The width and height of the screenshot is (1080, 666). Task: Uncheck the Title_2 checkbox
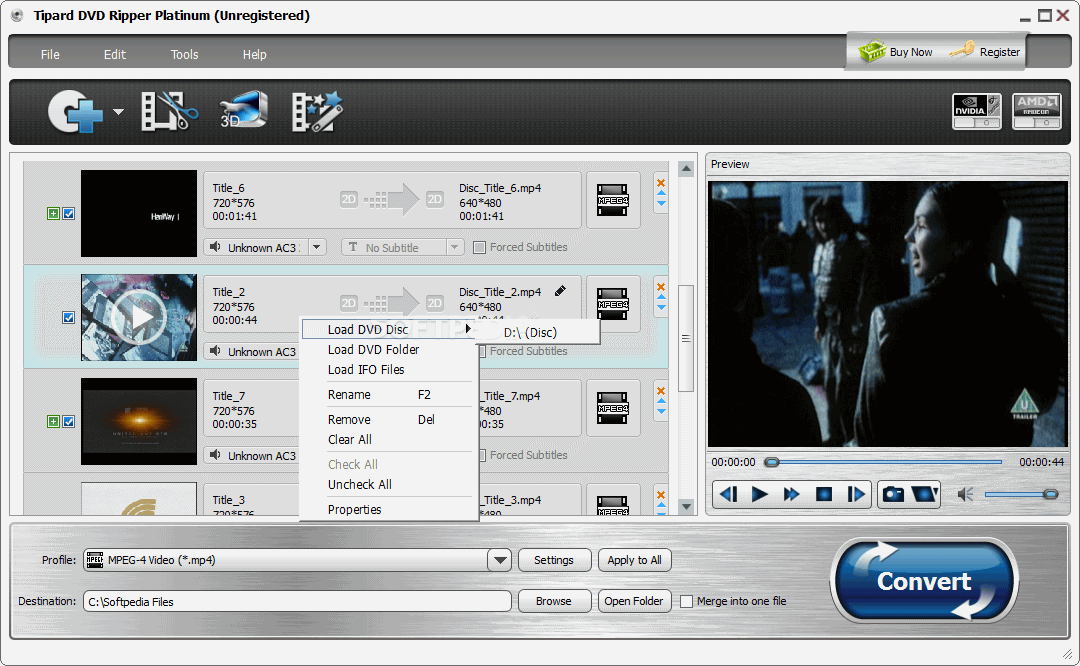pyautogui.click(x=69, y=318)
